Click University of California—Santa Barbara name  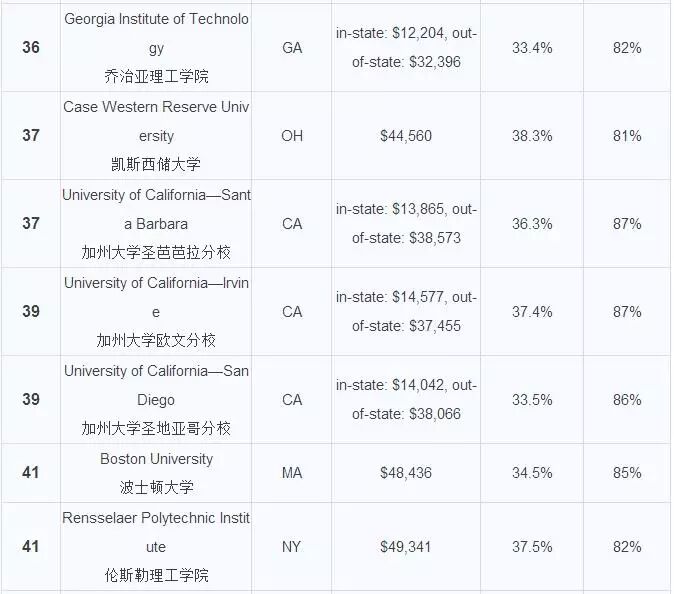click(156, 223)
